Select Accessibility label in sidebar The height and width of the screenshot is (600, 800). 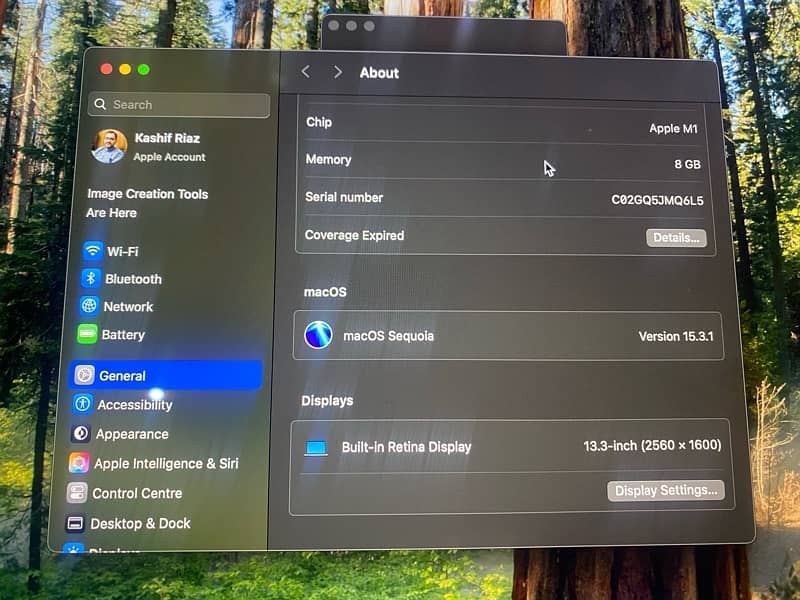tap(135, 405)
